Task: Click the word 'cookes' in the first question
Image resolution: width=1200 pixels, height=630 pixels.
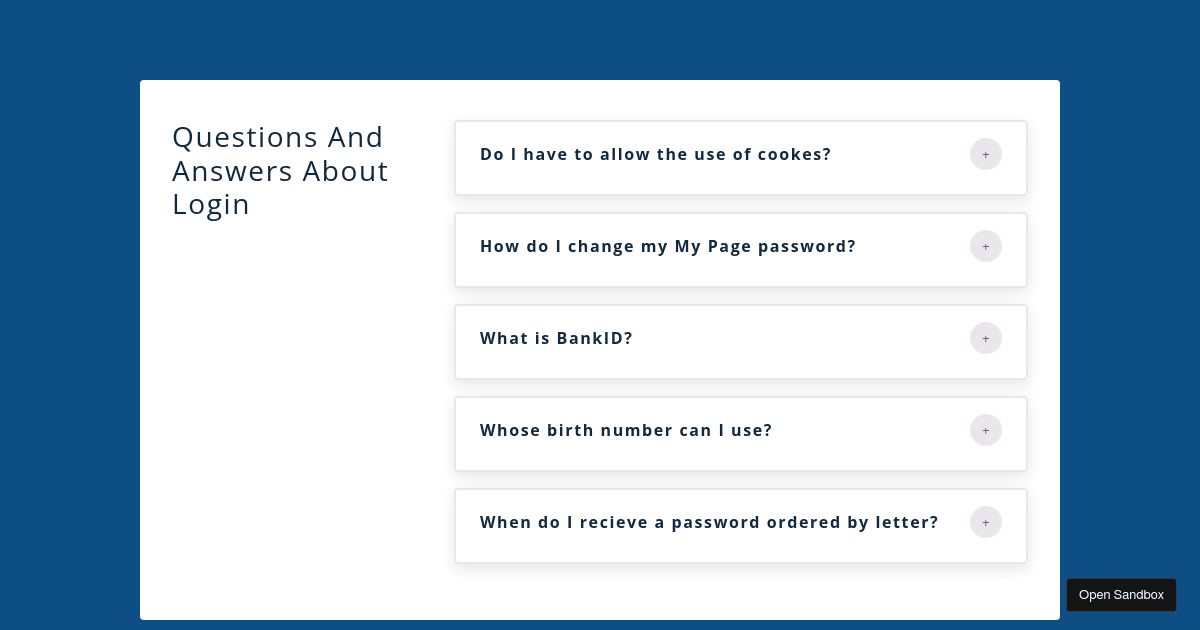Action: [x=789, y=154]
